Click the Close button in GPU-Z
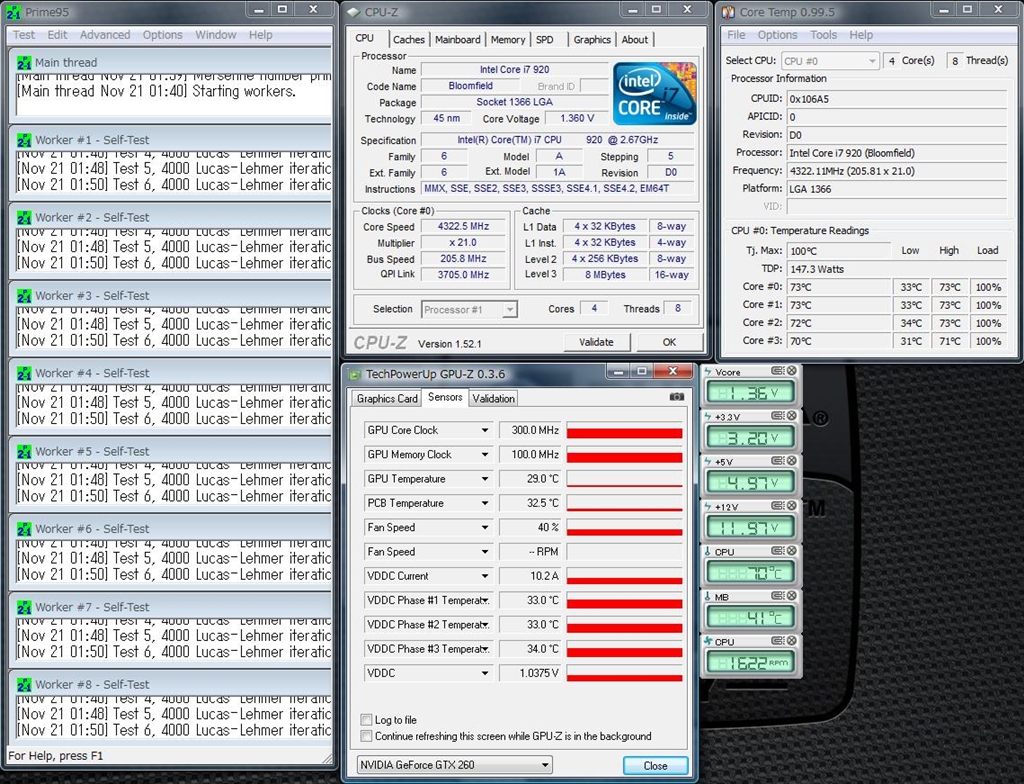 coord(655,766)
